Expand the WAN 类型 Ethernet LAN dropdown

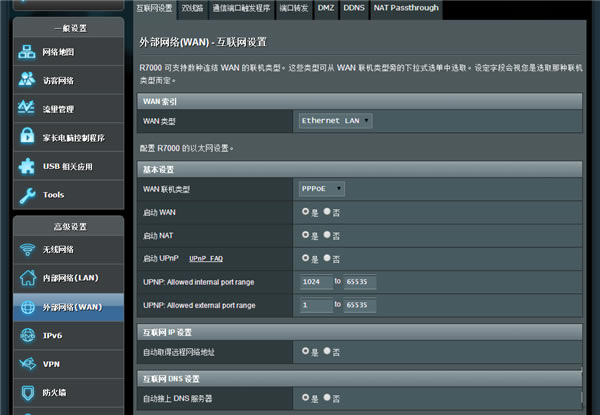point(336,121)
